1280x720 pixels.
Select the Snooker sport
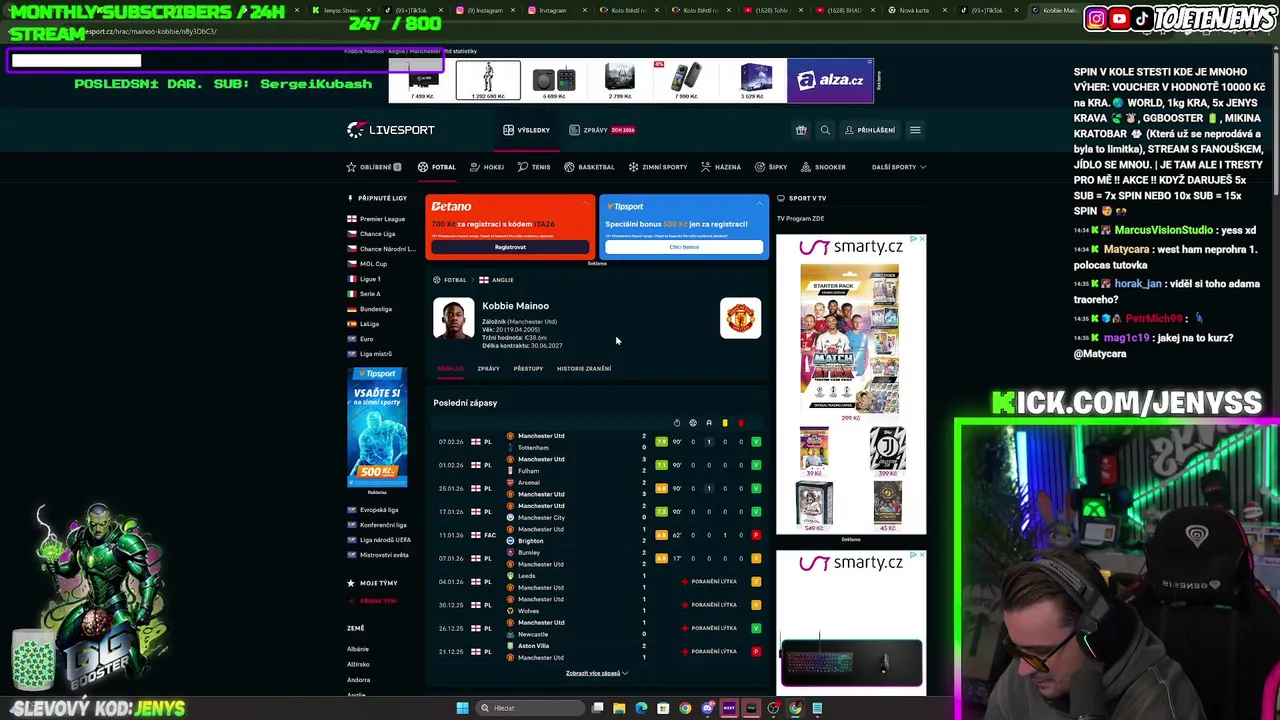tap(823, 167)
